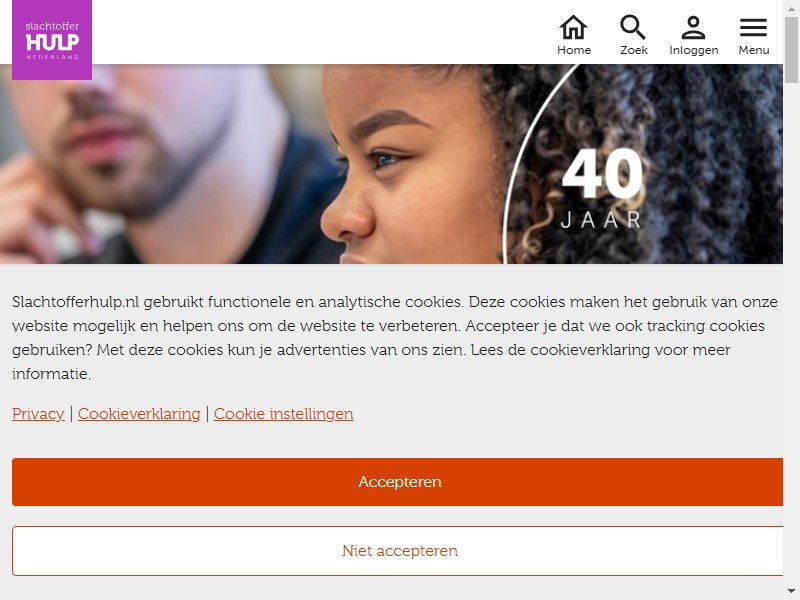Click the 40 JAAR anniversary badge
This screenshot has width=800, height=600.
(x=602, y=189)
